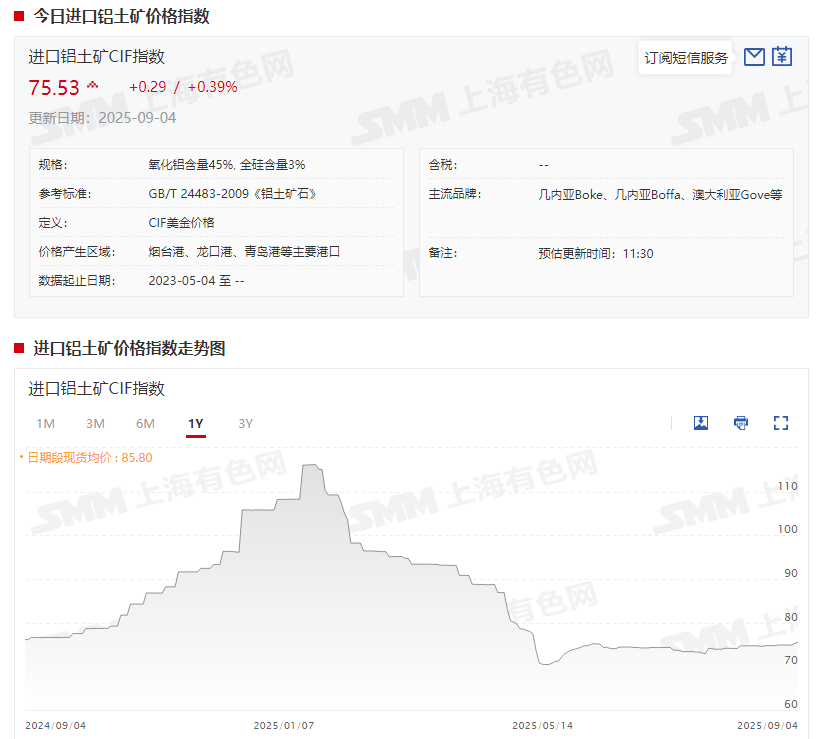Click the 进口铝土矿CIF指数 title in price card
The width and height of the screenshot is (817, 739).
96,57
